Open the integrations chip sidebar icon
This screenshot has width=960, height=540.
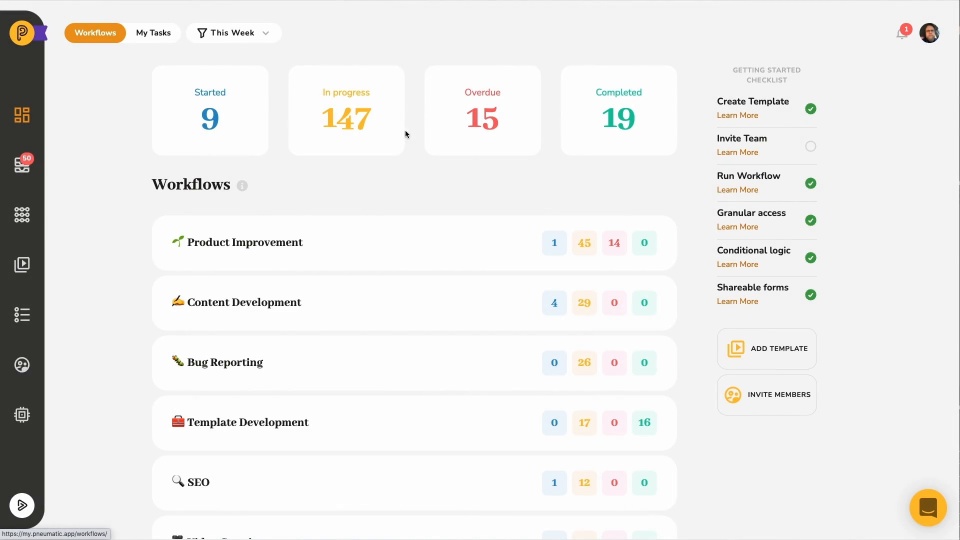22,414
